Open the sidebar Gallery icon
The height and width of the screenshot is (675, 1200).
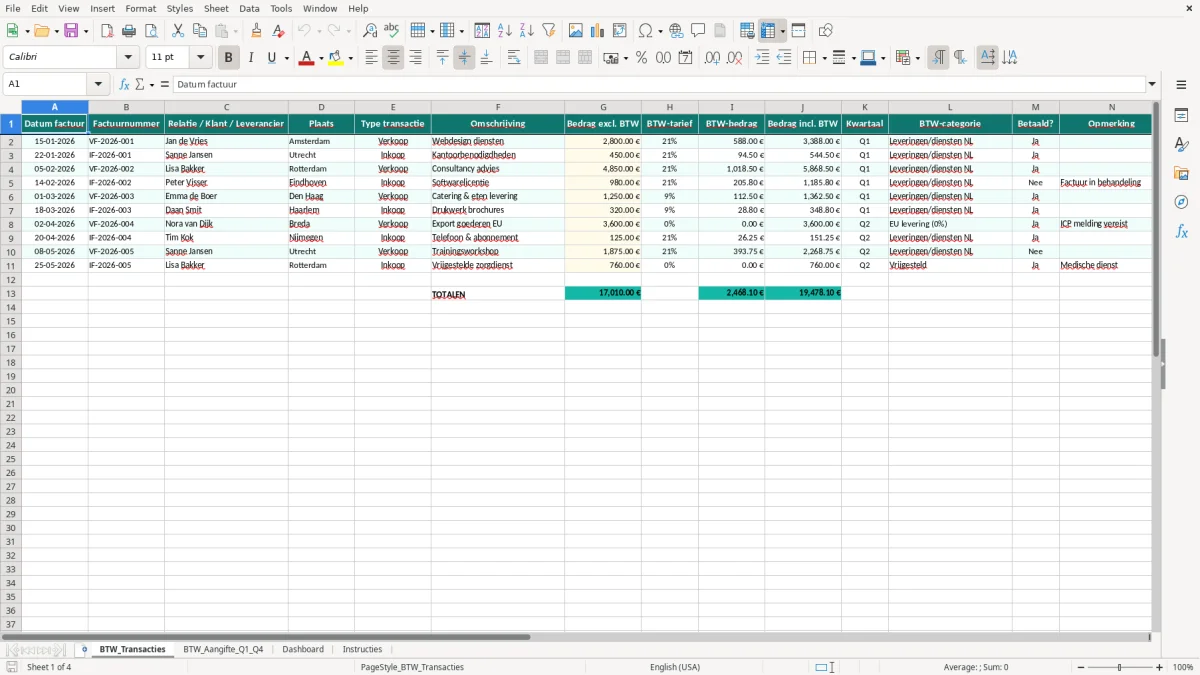pos(1181,173)
